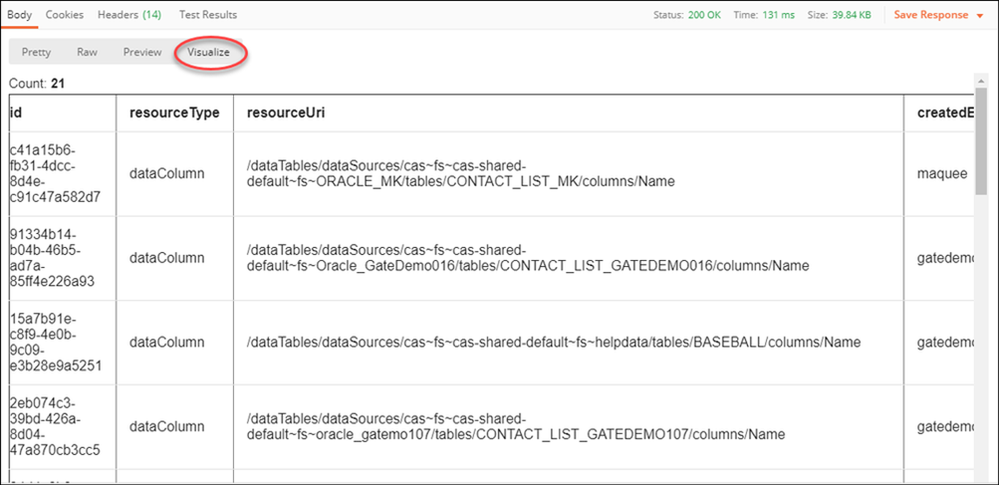
Task: Expand the Save Response dropdown arrow
Action: point(979,16)
